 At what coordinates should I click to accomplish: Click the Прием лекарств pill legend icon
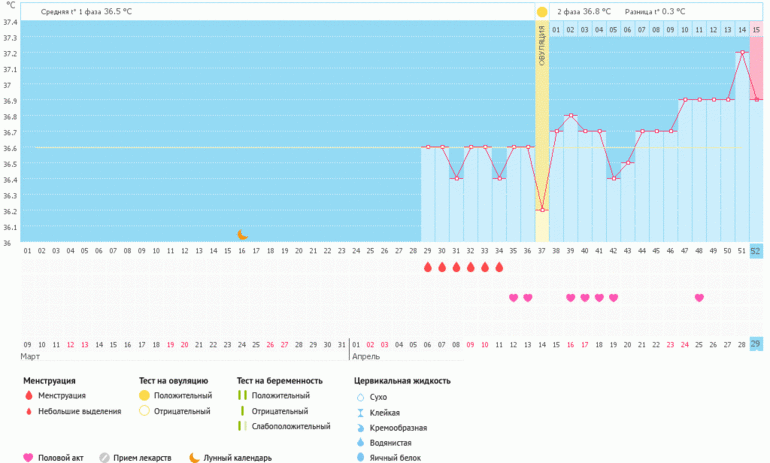(104, 458)
